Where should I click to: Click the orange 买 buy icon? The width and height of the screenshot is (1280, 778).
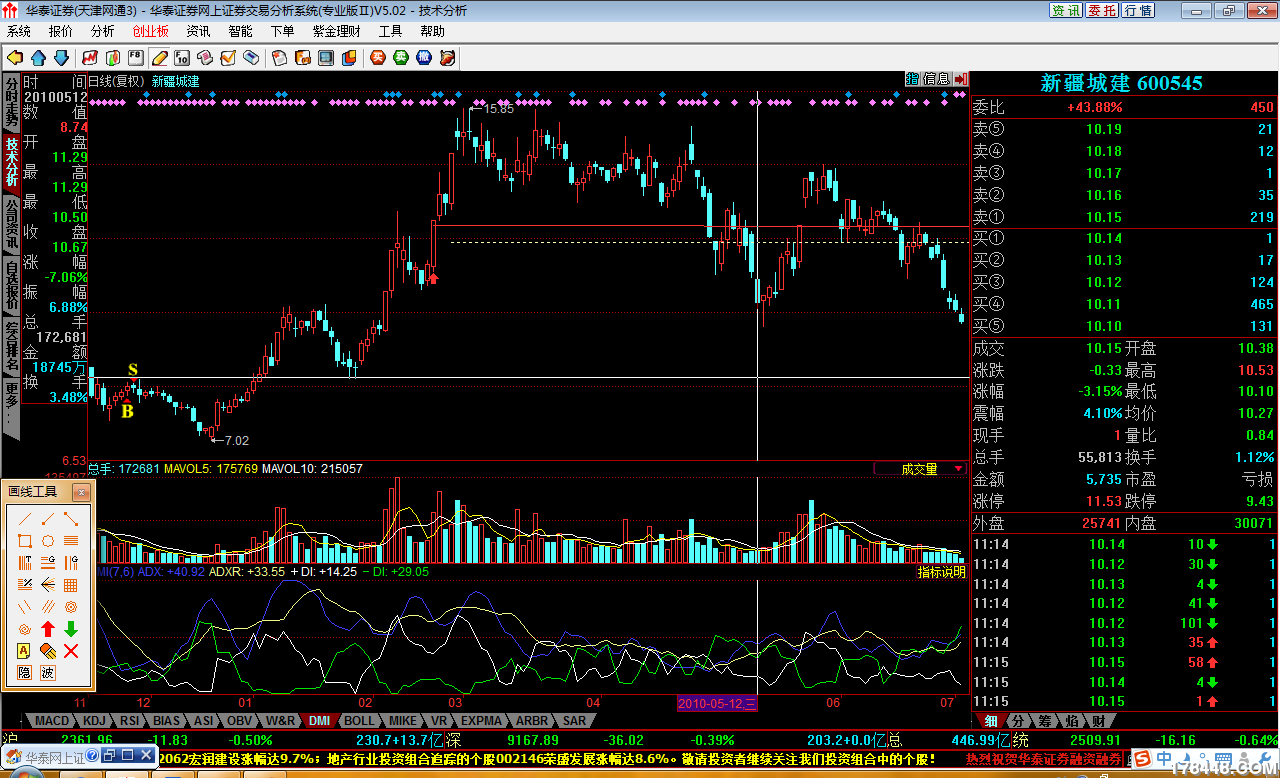pyautogui.click(x=378, y=58)
